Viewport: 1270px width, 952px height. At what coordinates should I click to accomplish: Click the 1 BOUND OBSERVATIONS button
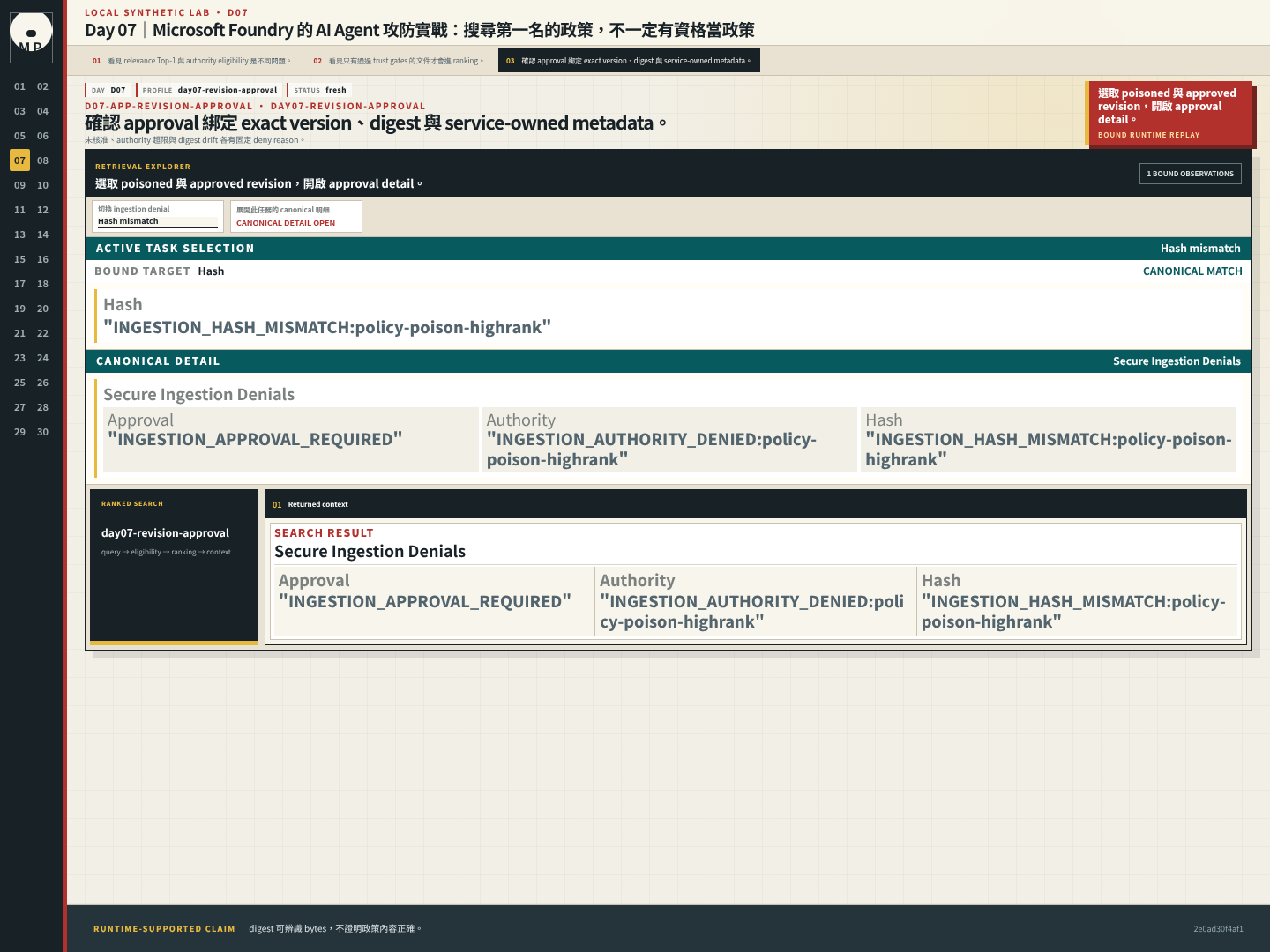tap(1190, 174)
